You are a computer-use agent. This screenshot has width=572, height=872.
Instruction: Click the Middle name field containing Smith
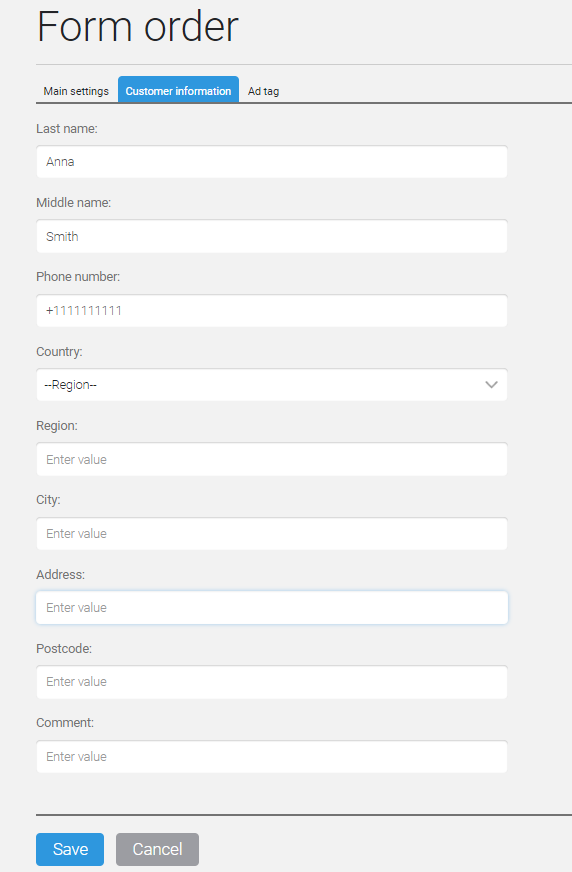(x=272, y=236)
